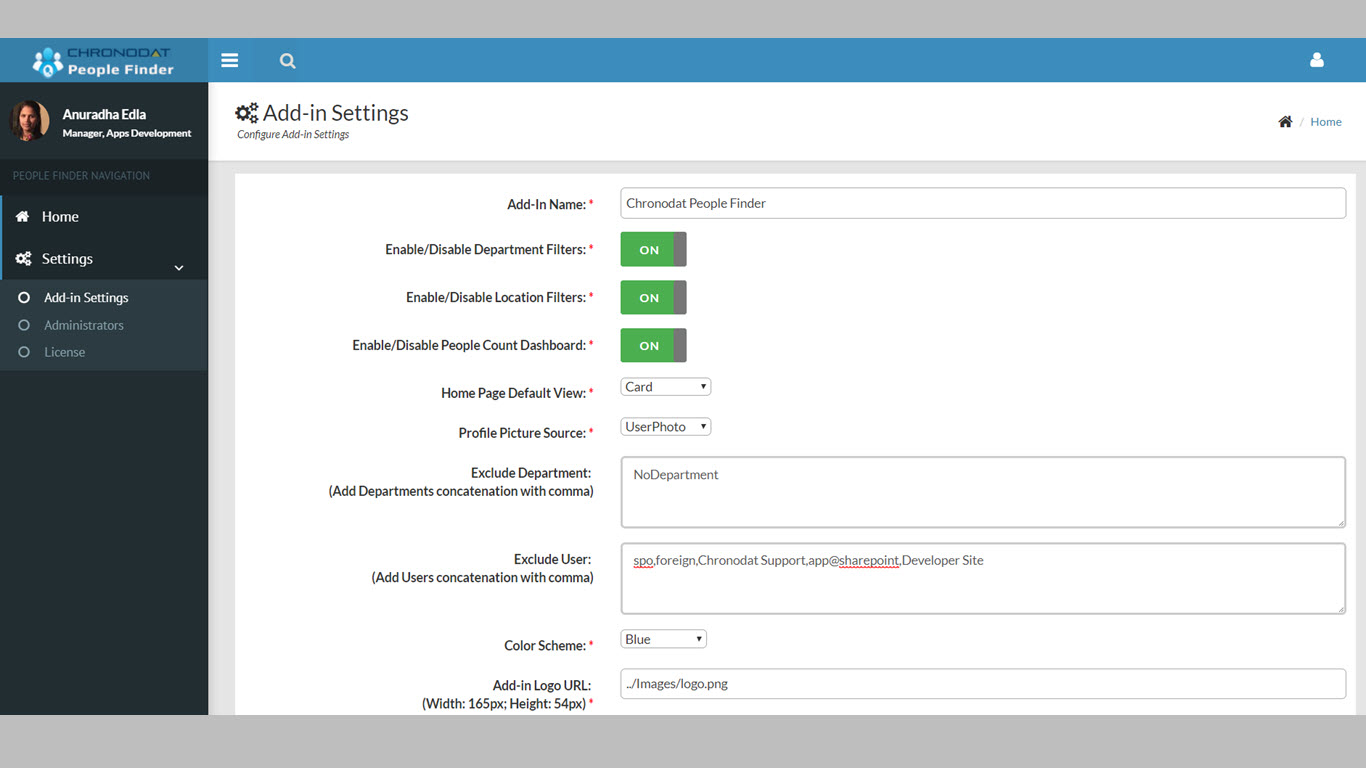Open the Home Page Default View dropdown
The width and height of the screenshot is (1366, 768).
[666, 387]
